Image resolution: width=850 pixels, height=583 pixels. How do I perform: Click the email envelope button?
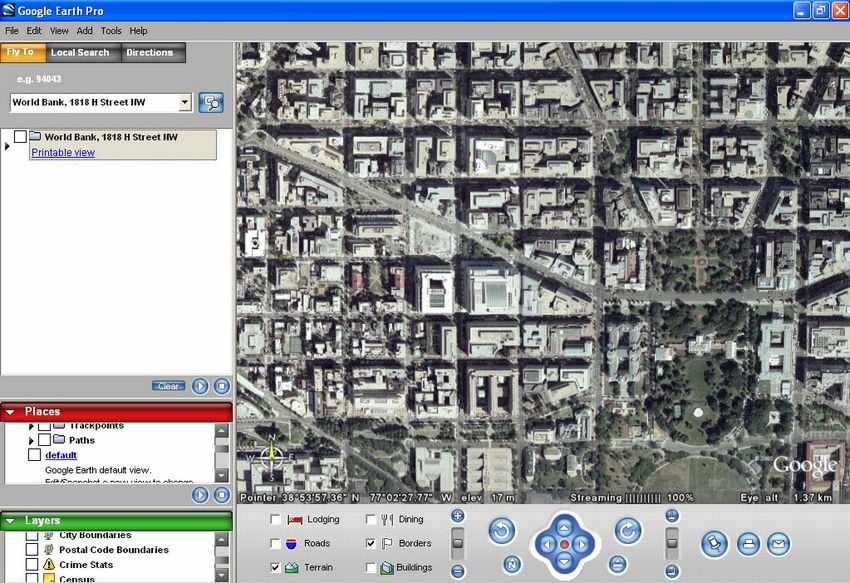coord(778,544)
